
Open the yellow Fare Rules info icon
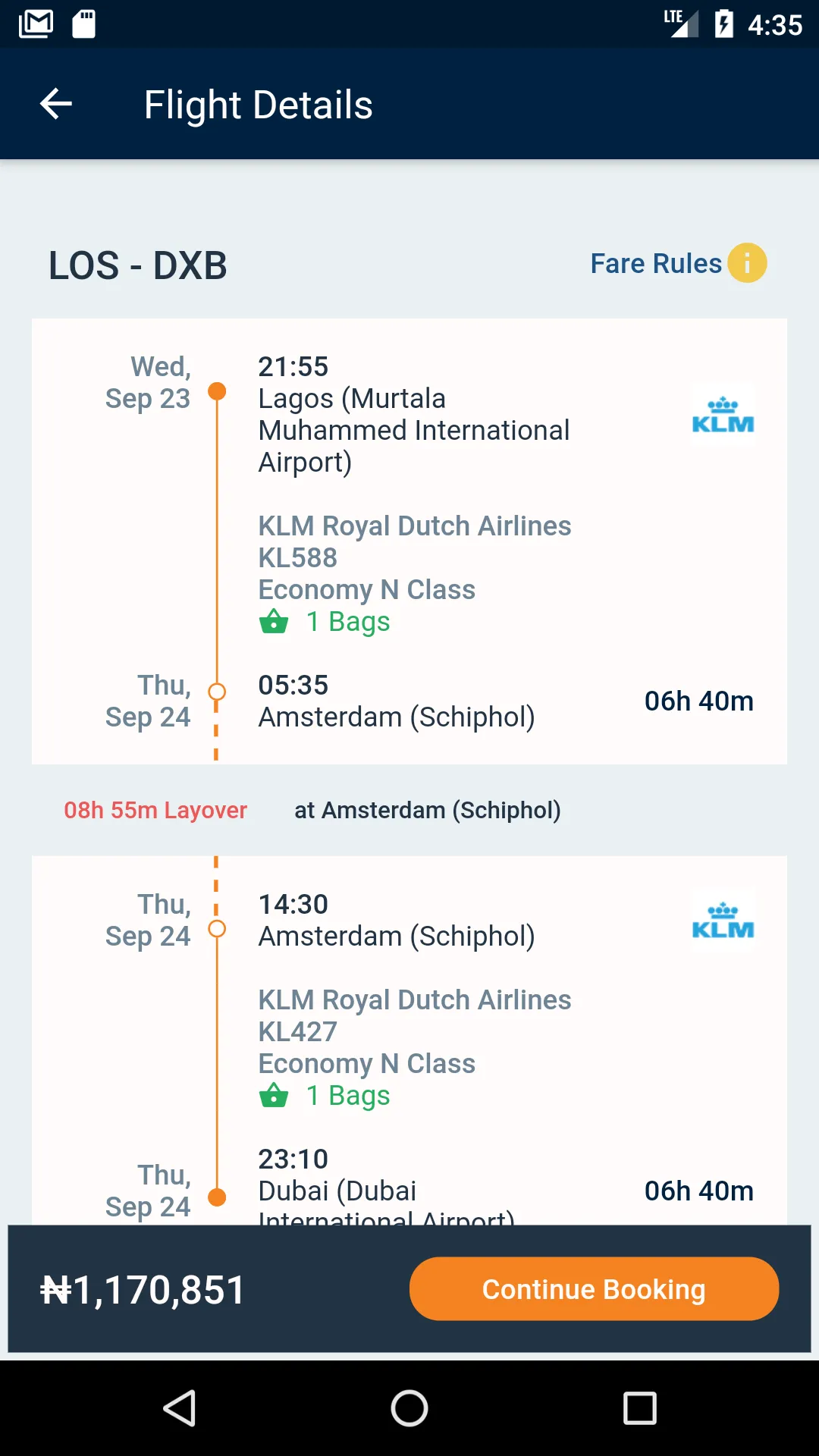click(747, 263)
